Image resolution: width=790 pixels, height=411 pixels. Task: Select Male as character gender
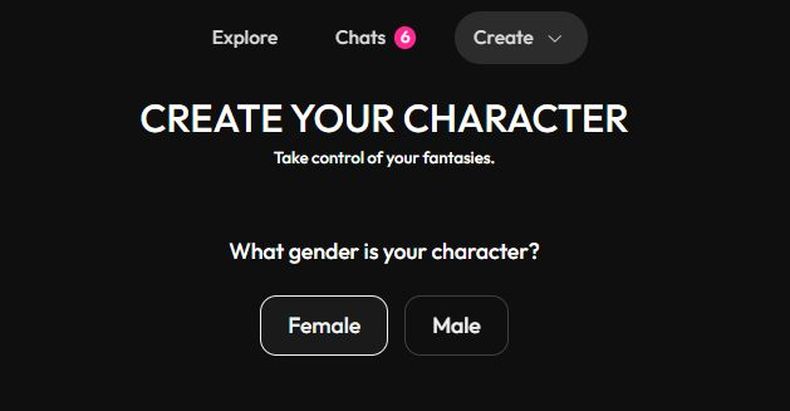[x=456, y=325]
